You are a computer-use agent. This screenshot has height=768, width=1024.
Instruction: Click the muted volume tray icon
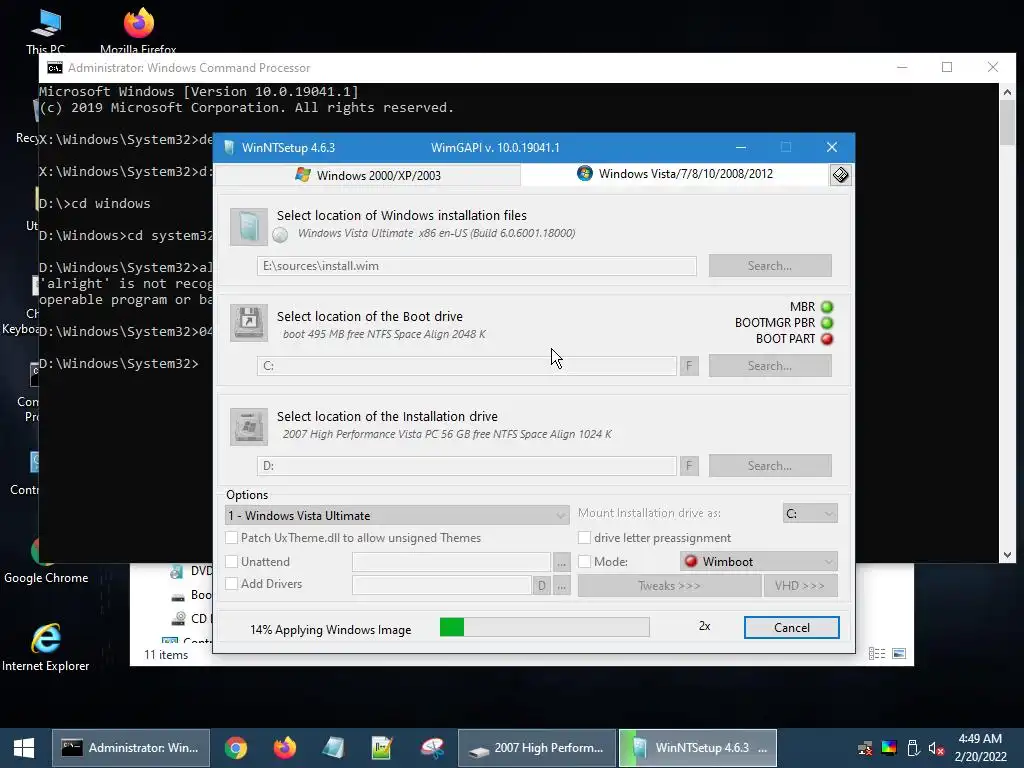click(936, 748)
